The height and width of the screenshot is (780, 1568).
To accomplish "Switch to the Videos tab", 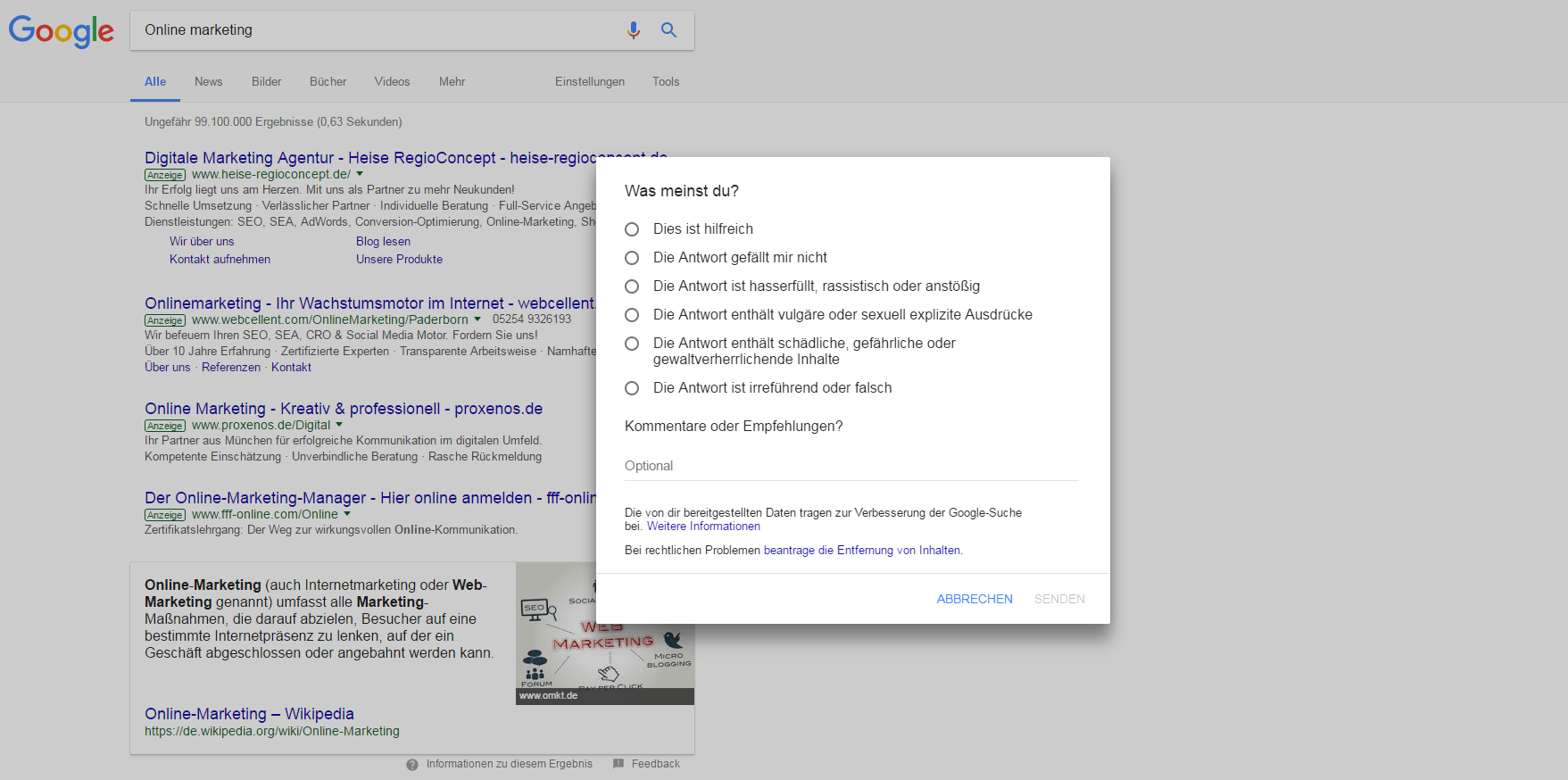I will 392,81.
